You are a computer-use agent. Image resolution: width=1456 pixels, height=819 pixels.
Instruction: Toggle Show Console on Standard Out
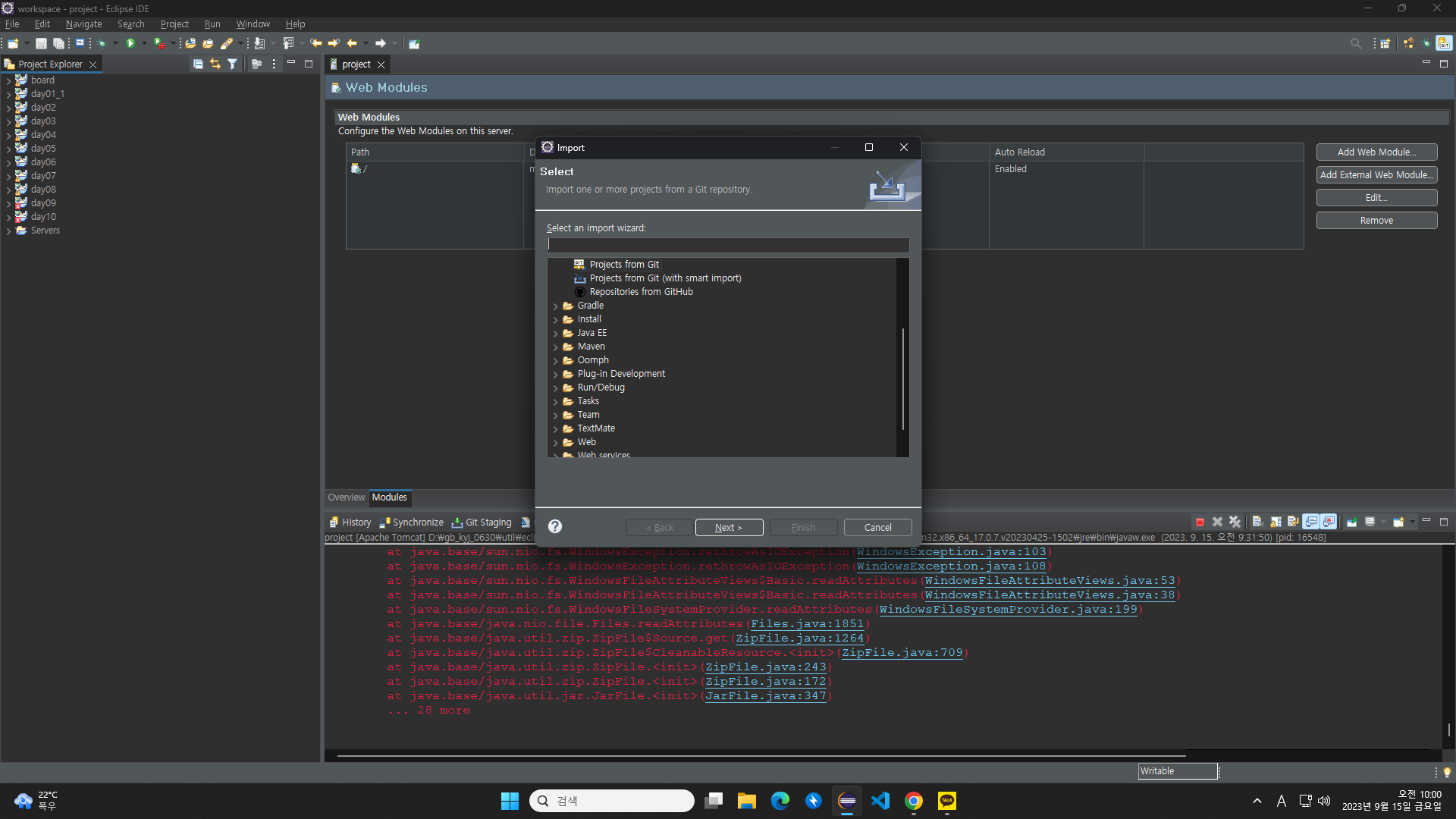coord(1311,522)
